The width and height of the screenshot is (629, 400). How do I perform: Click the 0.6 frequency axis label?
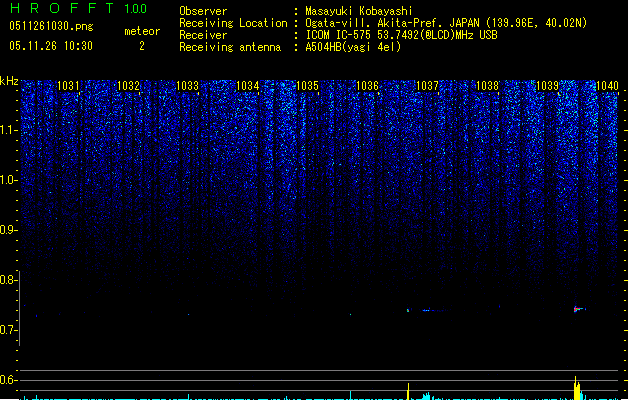pos(9,380)
